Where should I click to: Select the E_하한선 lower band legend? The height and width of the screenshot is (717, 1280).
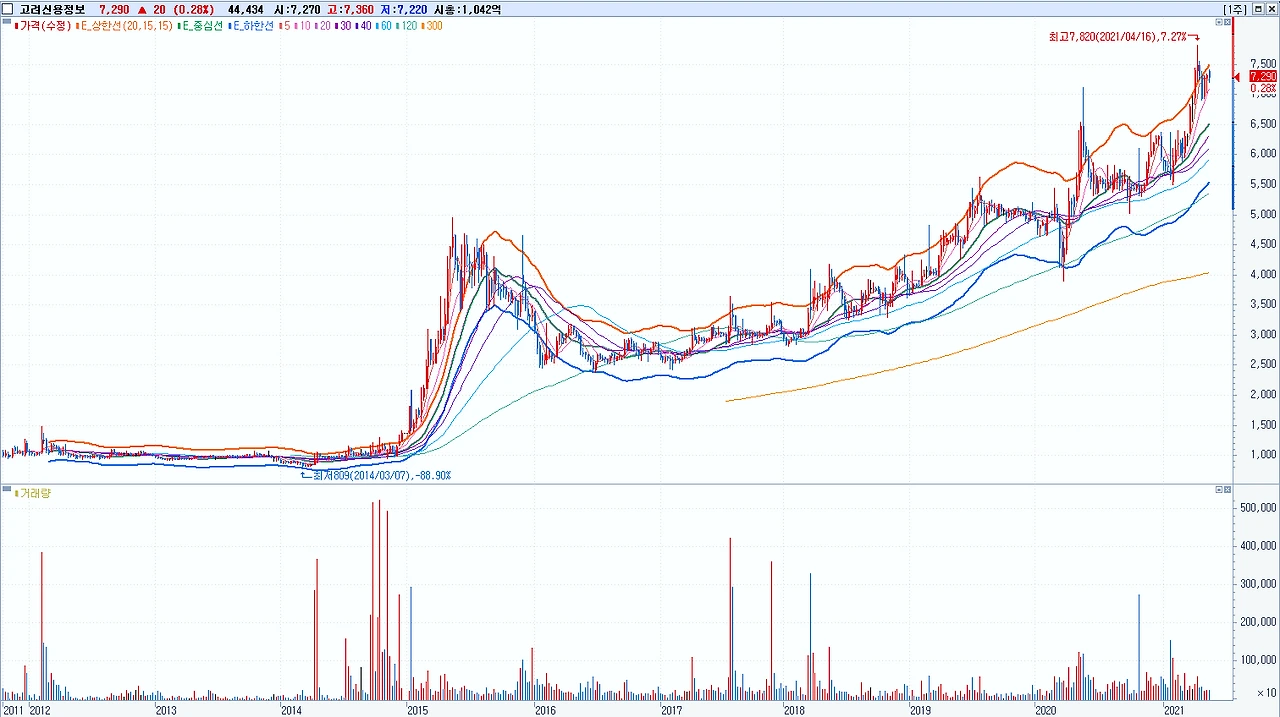[252, 25]
